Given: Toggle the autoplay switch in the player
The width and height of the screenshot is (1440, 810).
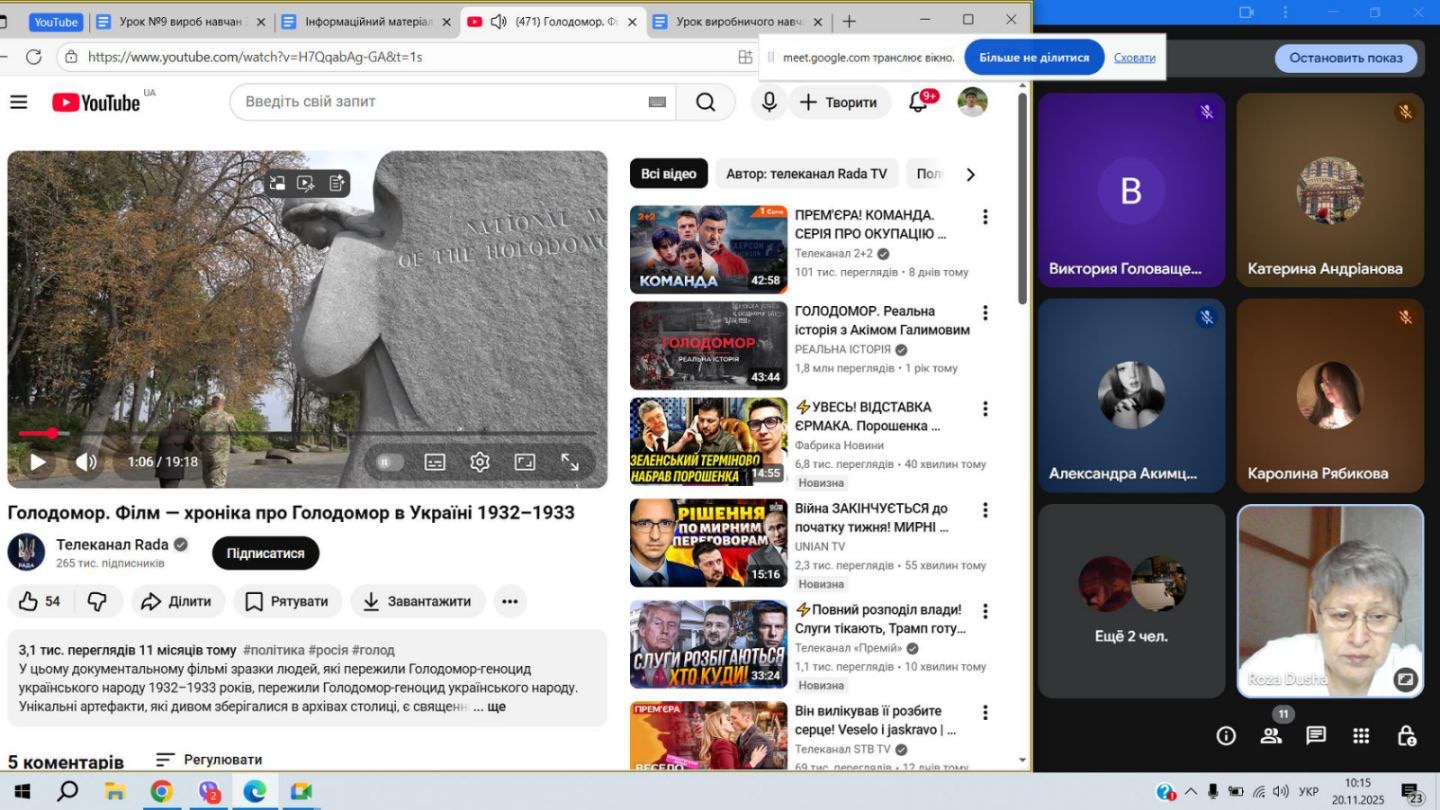Looking at the screenshot, I should [388, 462].
